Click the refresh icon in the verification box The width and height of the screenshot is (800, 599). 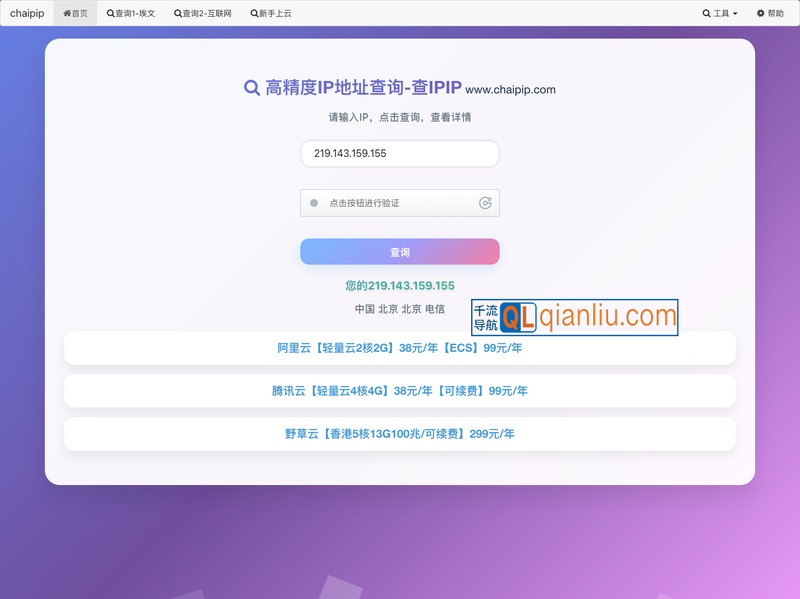point(485,203)
